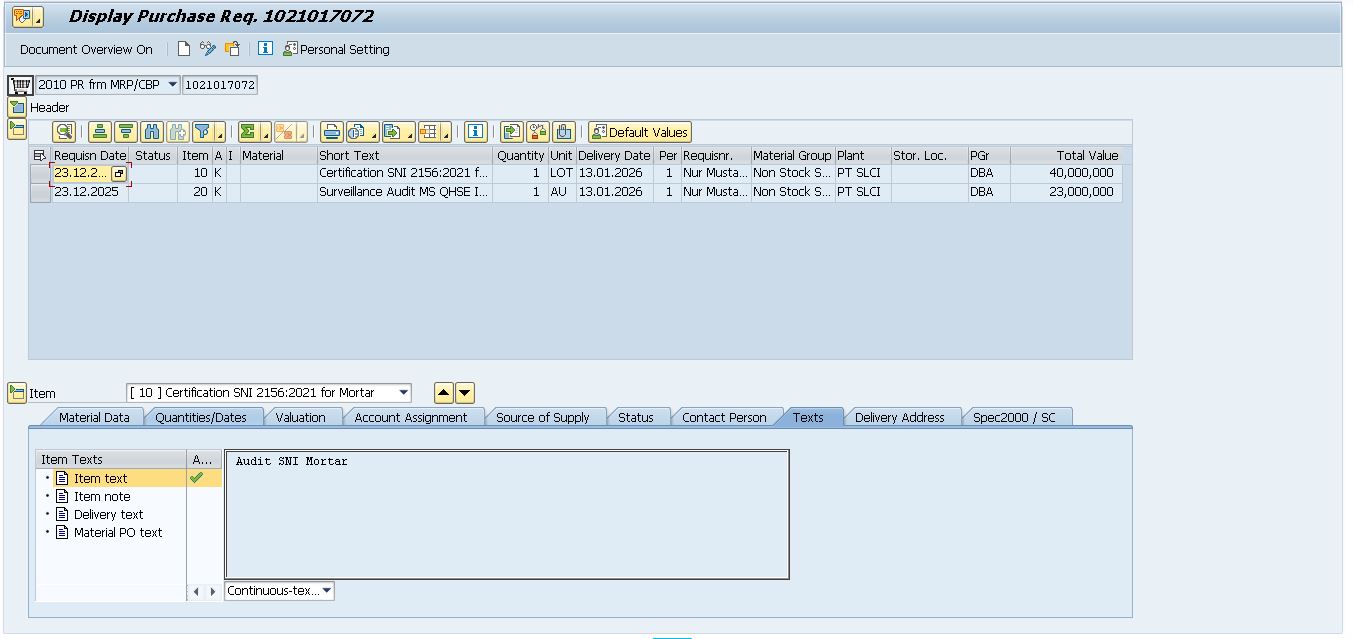Click the item grid Details magnifier icon
The image size is (1353, 639).
click(x=64, y=132)
